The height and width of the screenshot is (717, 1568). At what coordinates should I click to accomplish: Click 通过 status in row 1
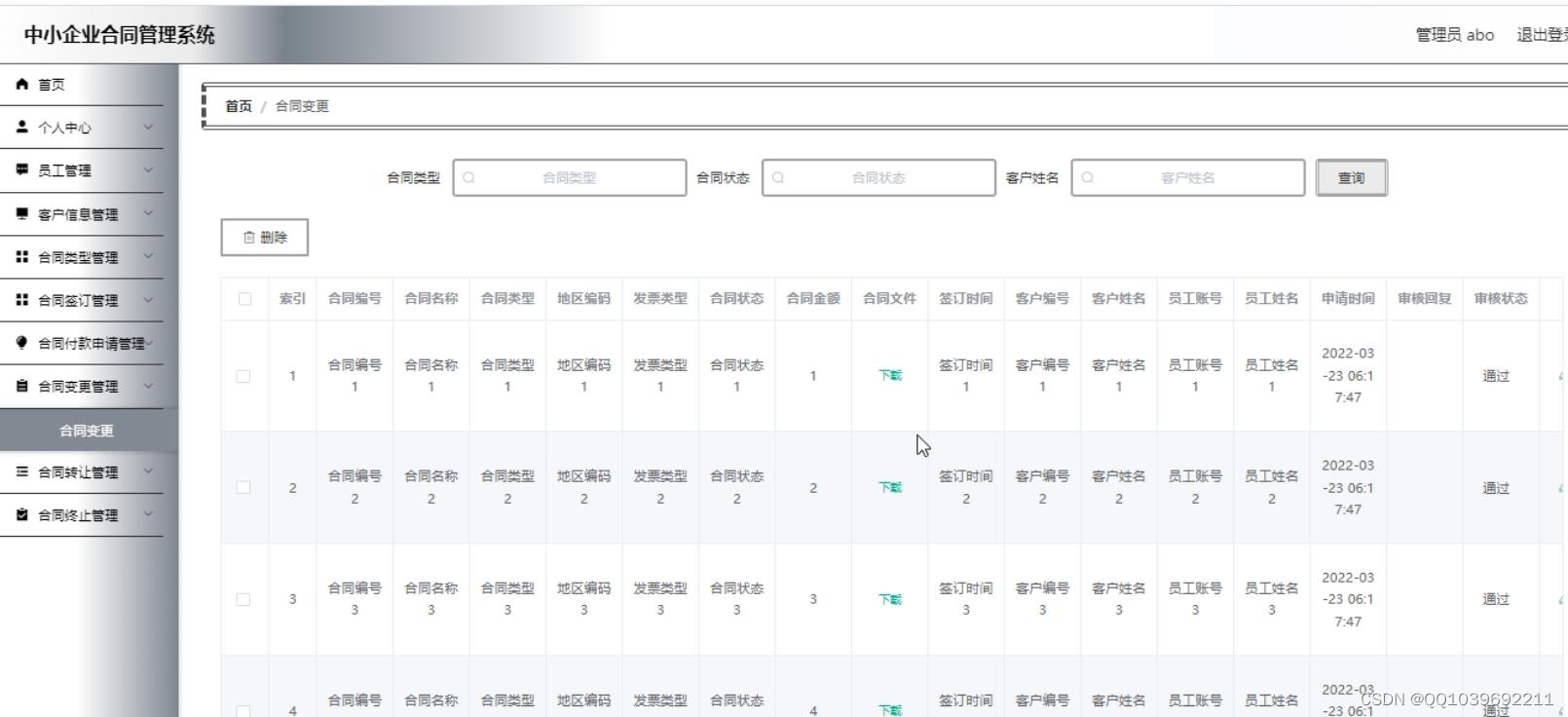[x=1496, y=376]
